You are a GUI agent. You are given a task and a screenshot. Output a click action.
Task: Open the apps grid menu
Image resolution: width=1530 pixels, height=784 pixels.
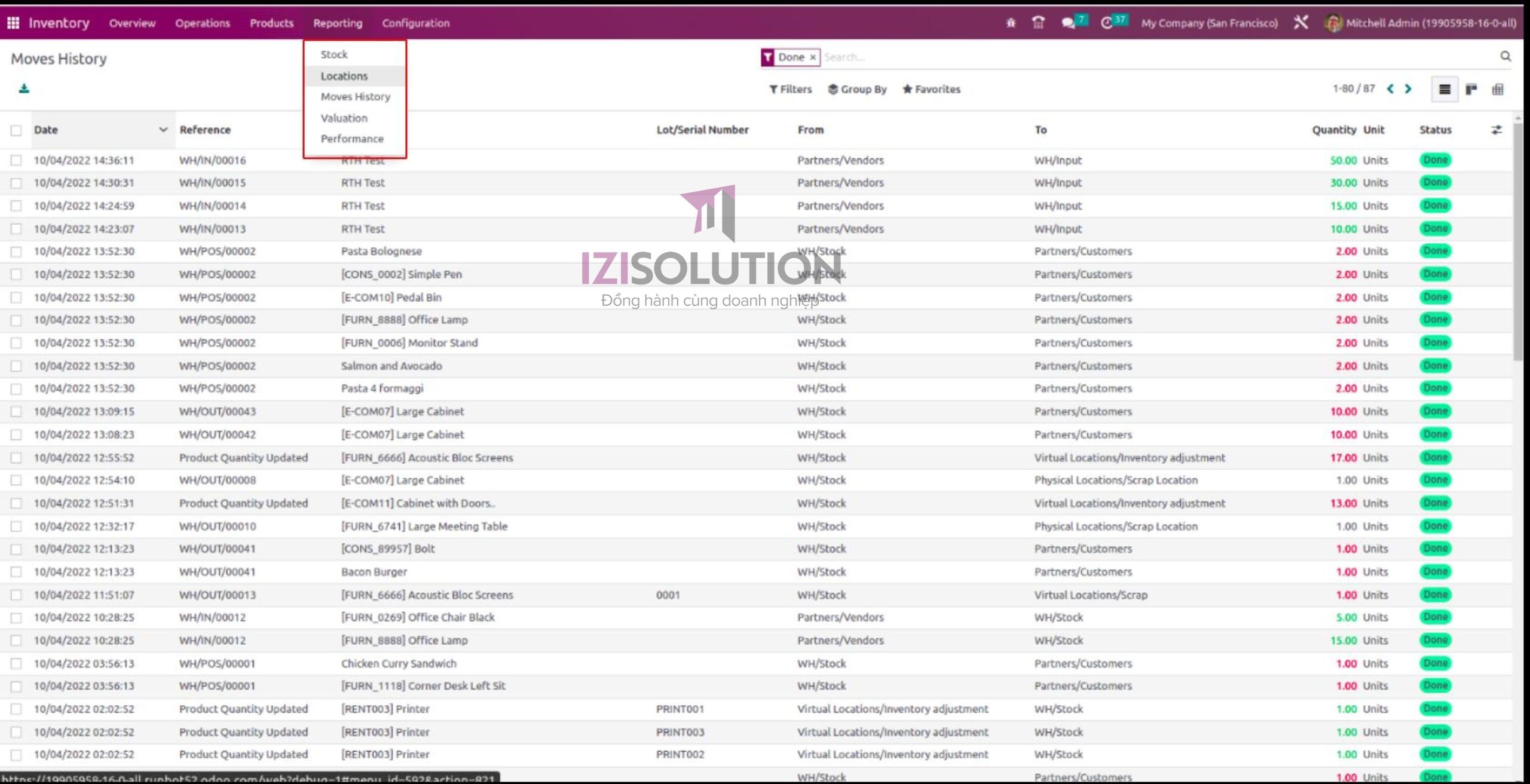pyautogui.click(x=13, y=23)
